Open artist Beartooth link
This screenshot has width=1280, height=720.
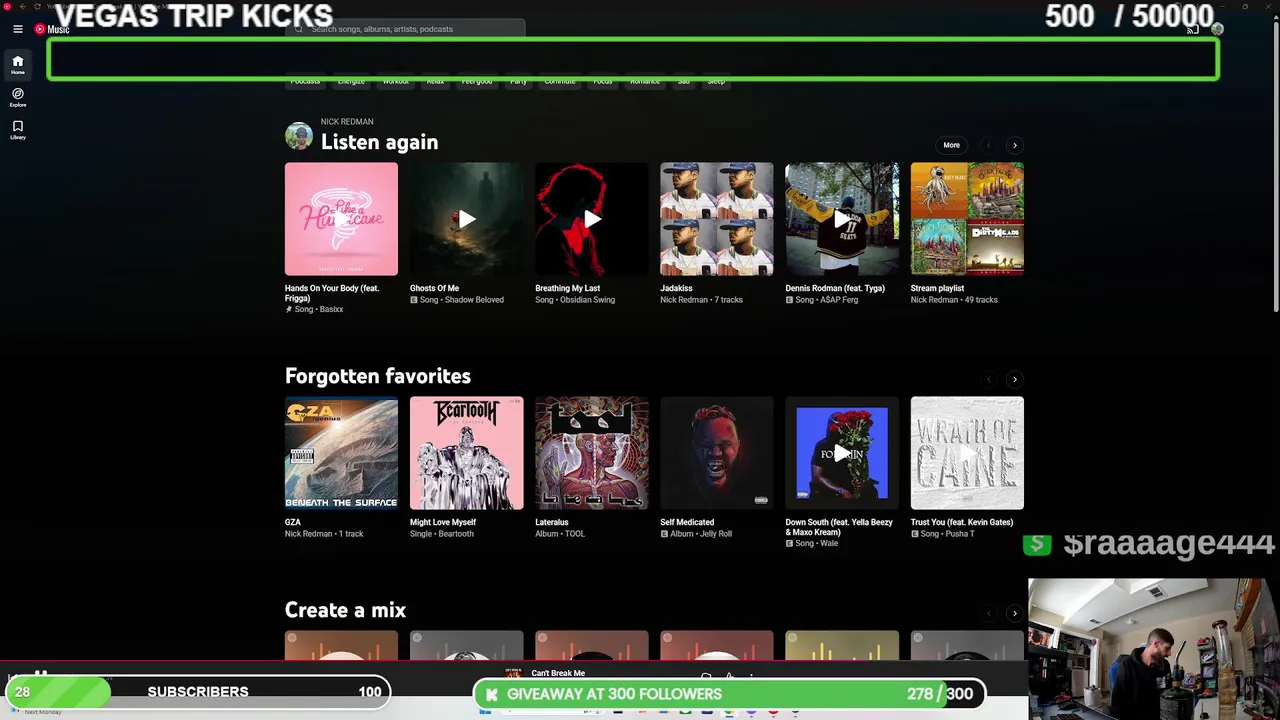point(456,534)
